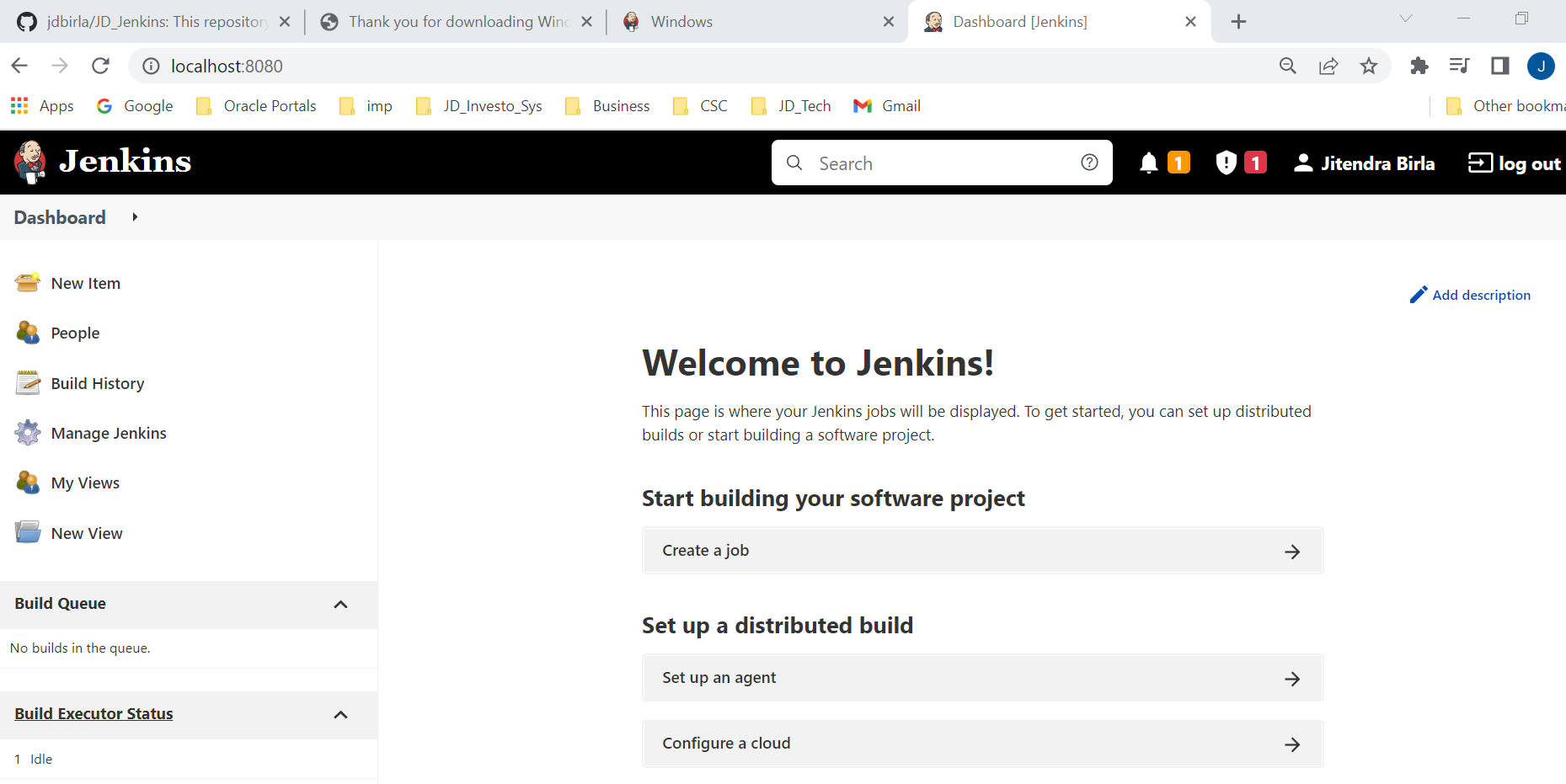
Task: Click the 'No builds in the queue.' text
Action: (80, 648)
